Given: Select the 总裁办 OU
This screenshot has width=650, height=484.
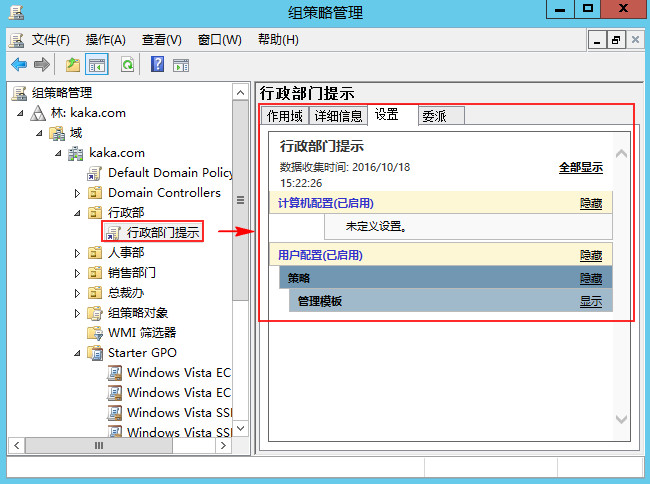Looking at the screenshot, I should point(126,293).
